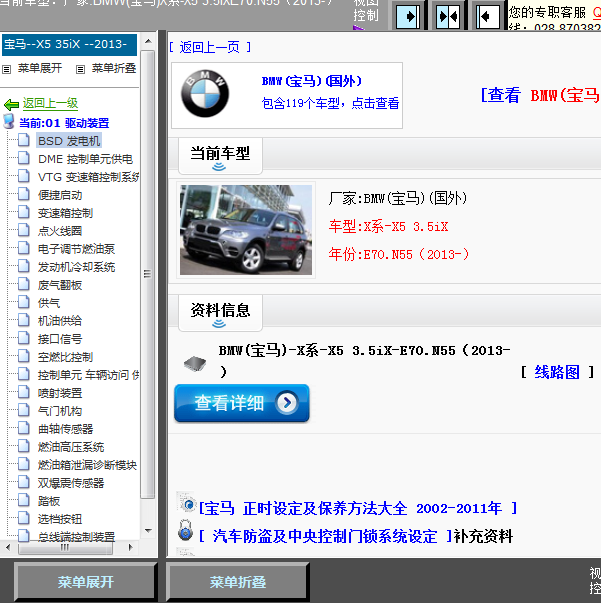601x603 pixels.
Task: Select 变速箱控制 in the tree
Action: coord(65,213)
